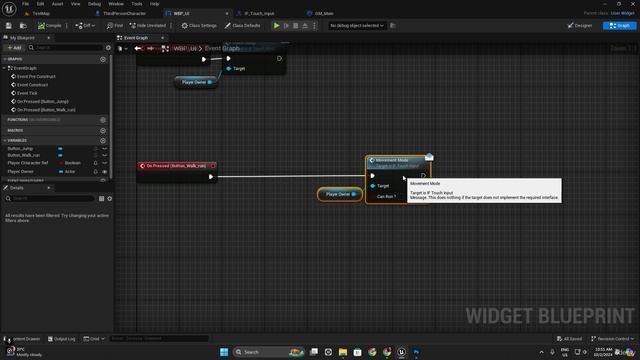Screen dimensions: 640x360
Task: Toggle visibility for Button_Walk_run variable
Action: click(x=105, y=156)
